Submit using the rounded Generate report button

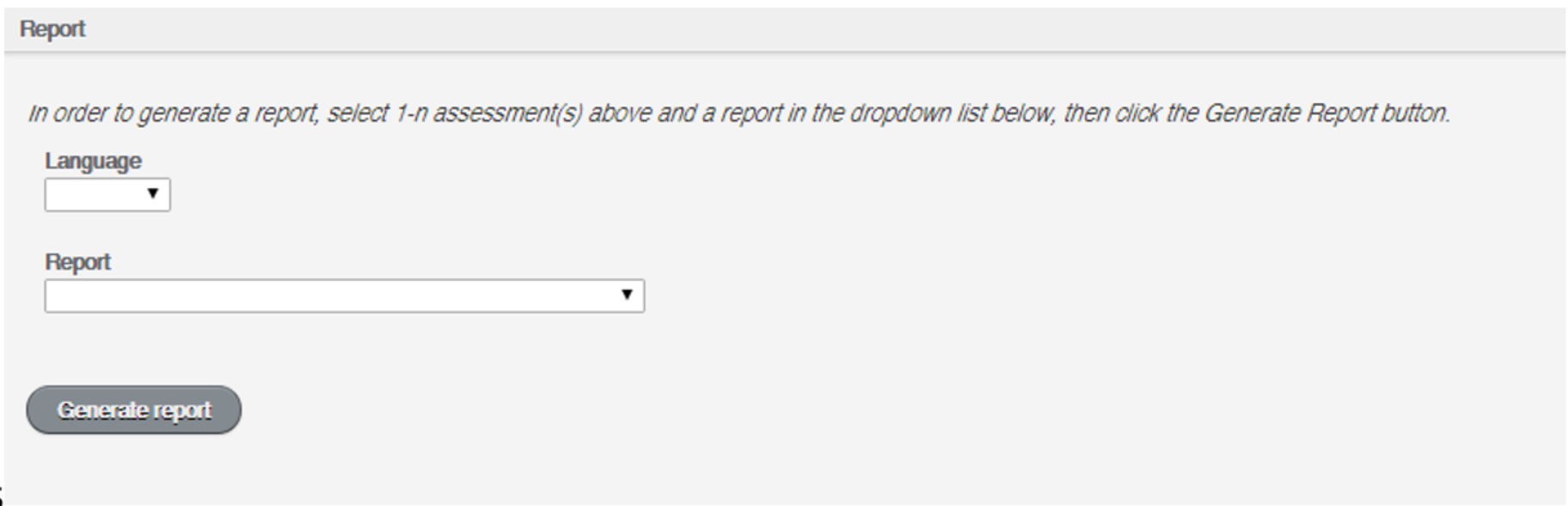[134, 410]
